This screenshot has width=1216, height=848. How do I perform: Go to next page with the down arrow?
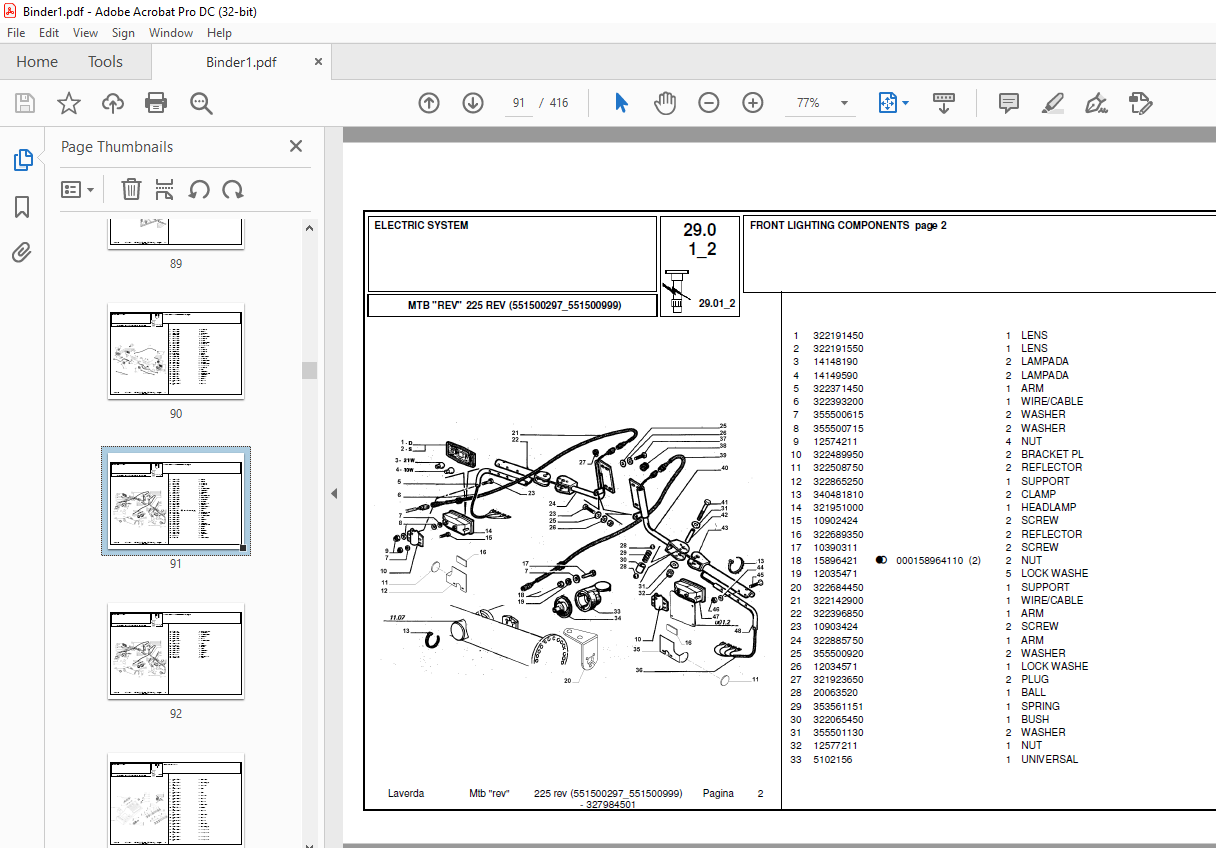(473, 103)
